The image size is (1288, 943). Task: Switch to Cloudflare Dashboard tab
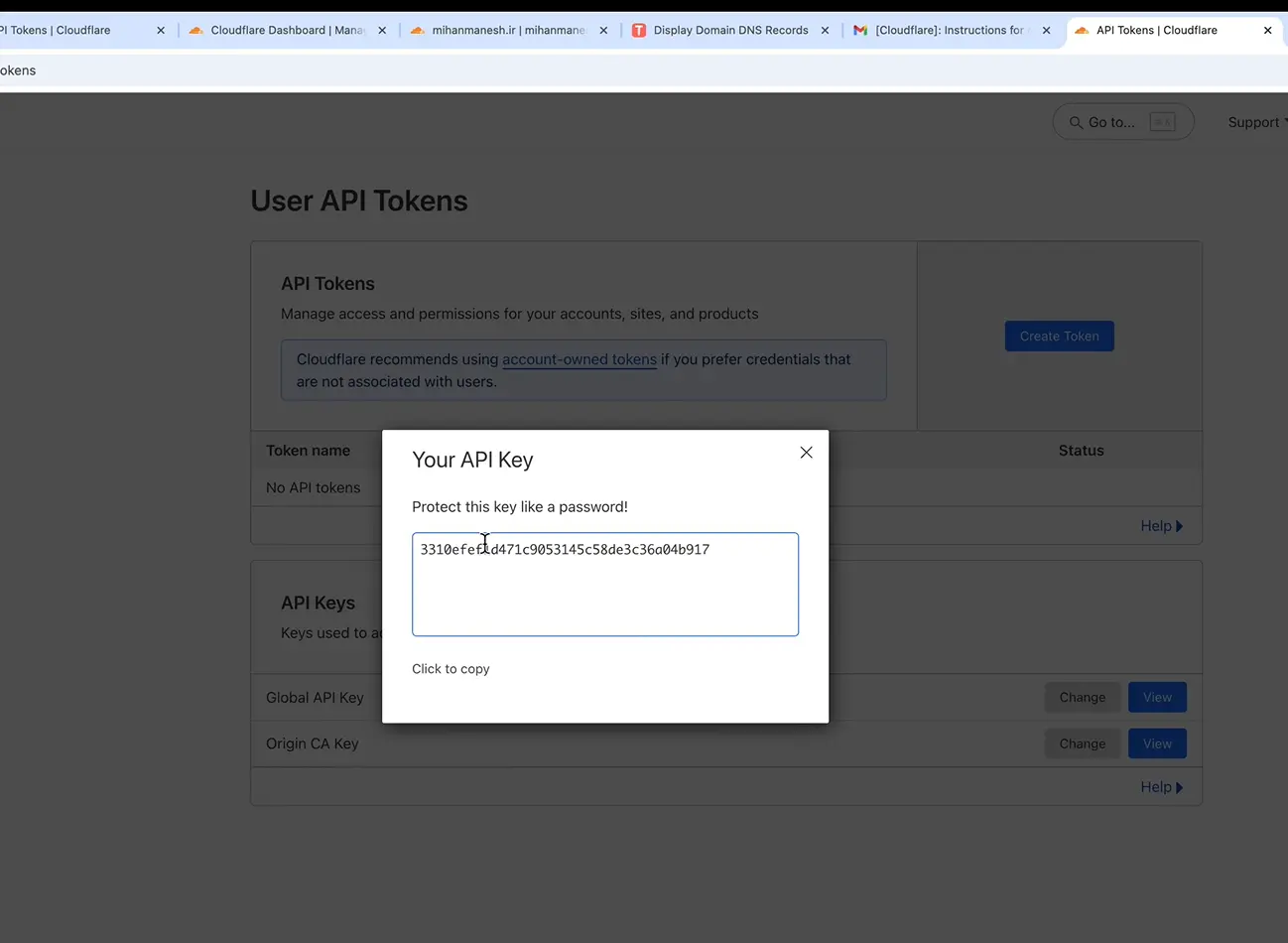(288, 31)
